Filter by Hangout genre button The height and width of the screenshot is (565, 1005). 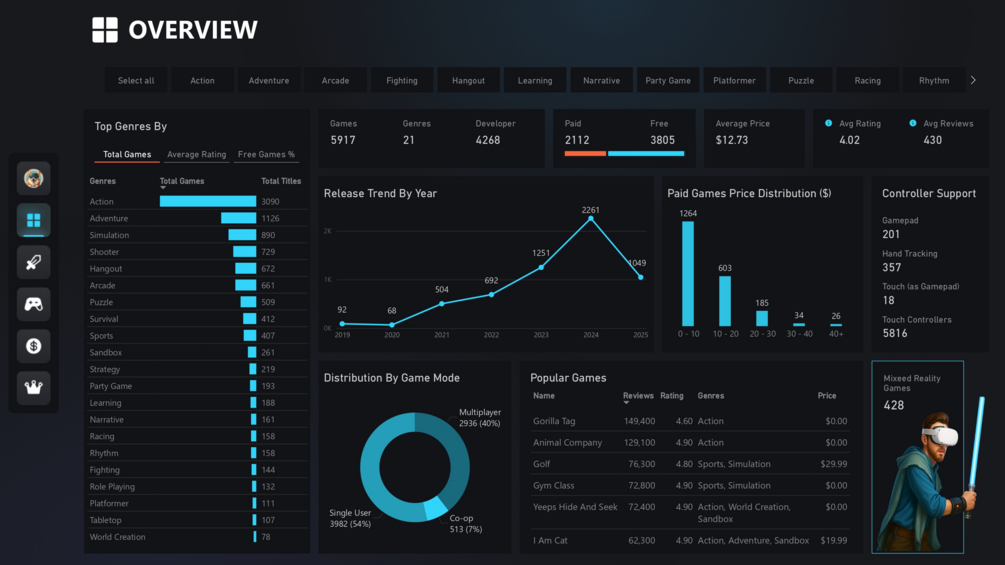[469, 81]
